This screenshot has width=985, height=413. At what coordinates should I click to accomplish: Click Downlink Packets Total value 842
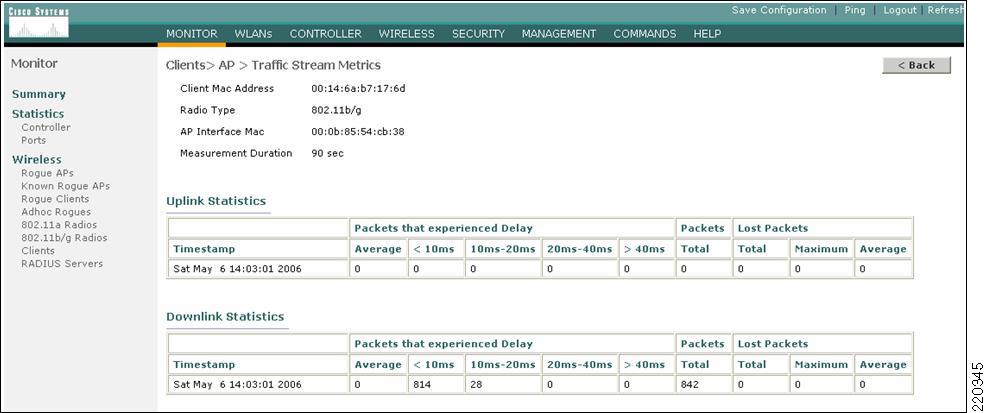click(x=689, y=385)
